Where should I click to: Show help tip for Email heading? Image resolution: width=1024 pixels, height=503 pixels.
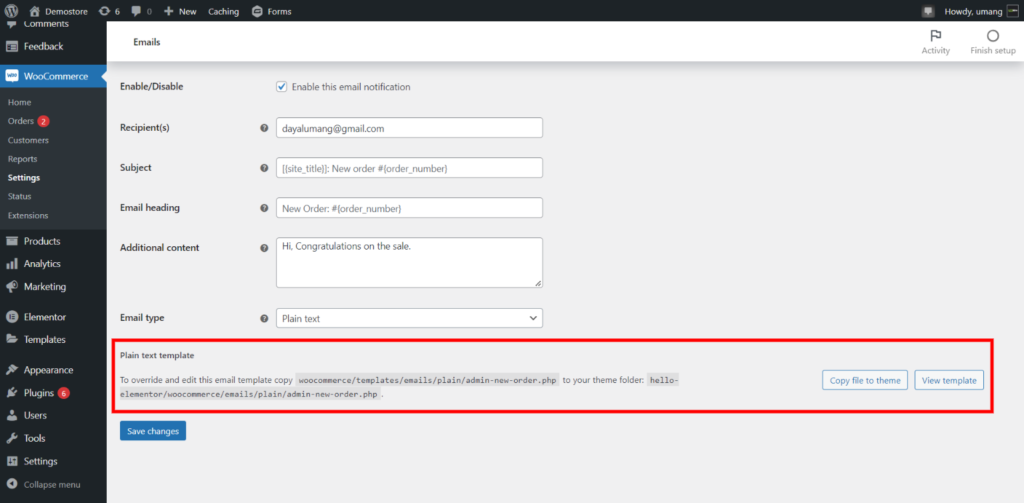264,208
